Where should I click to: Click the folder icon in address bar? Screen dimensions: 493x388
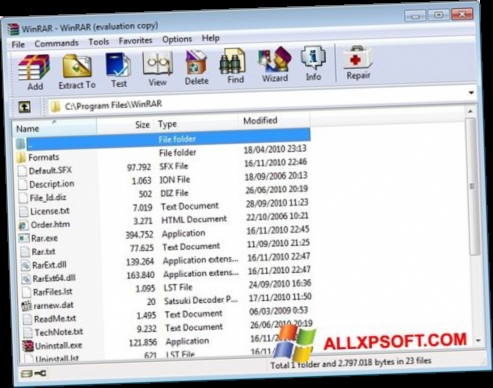tap(55, 107)
